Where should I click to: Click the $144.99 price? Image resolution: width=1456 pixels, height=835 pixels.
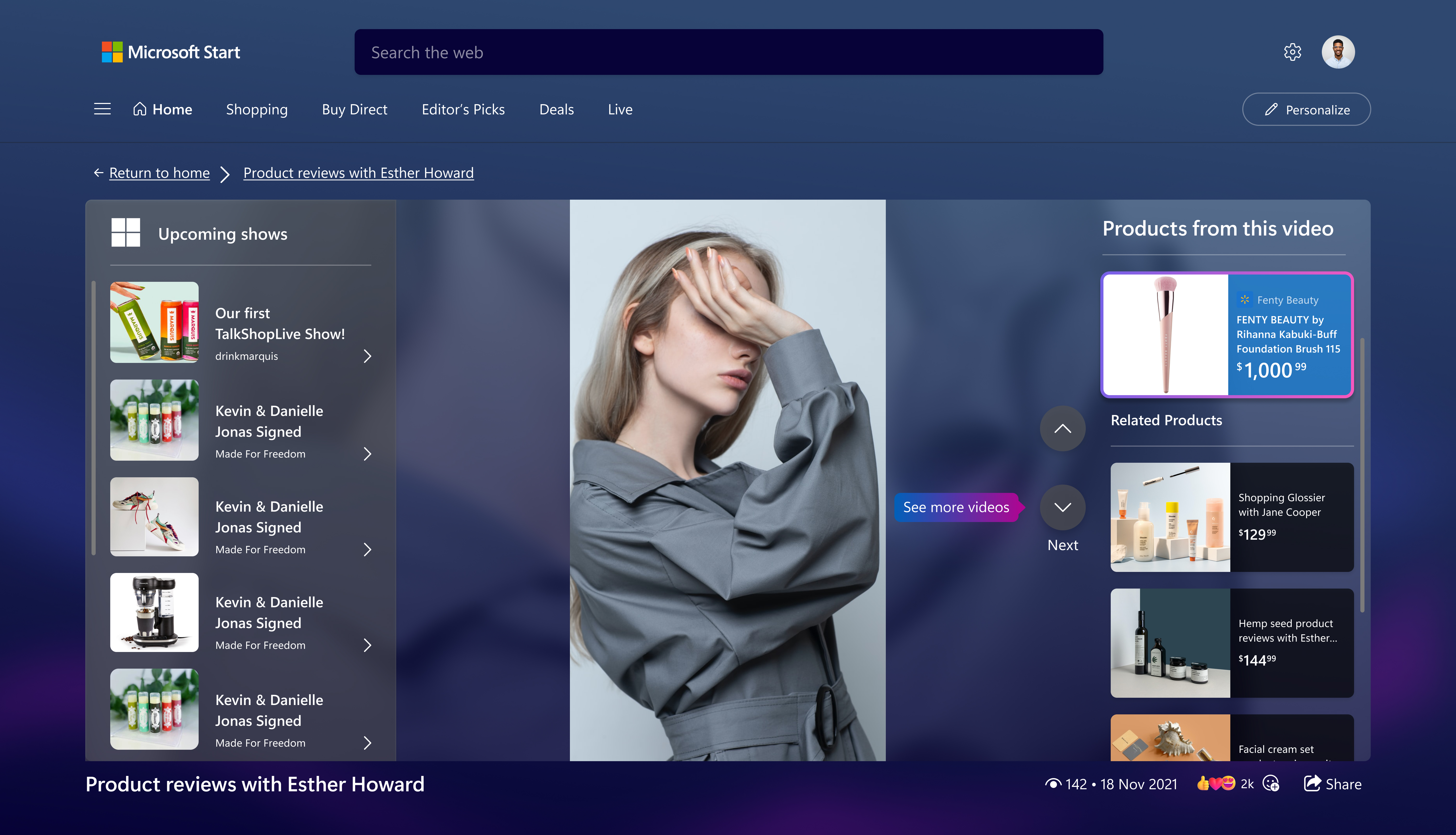coord(1257,660)
